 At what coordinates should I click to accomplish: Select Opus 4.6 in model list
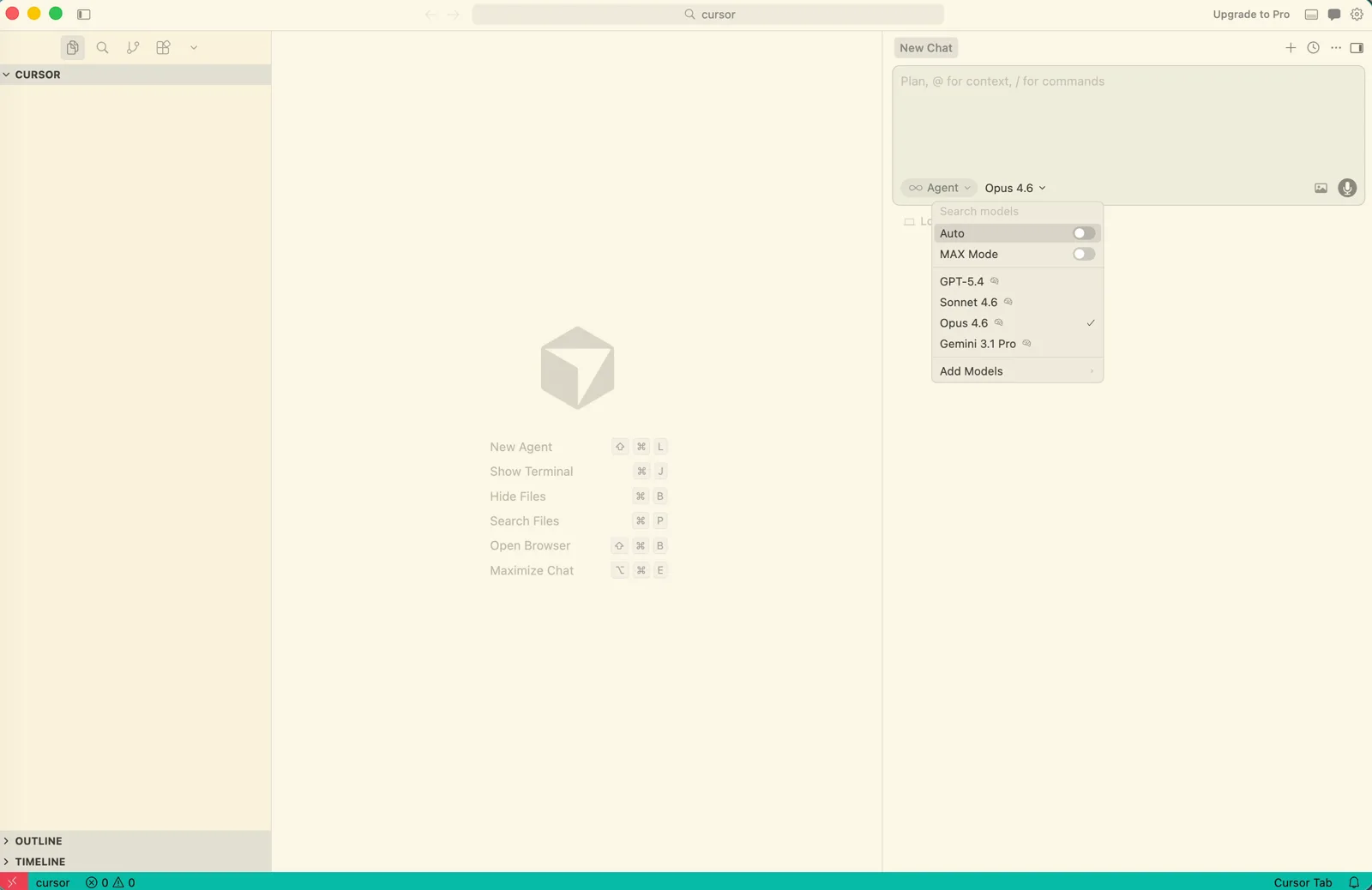click(x=1017, y=323)
